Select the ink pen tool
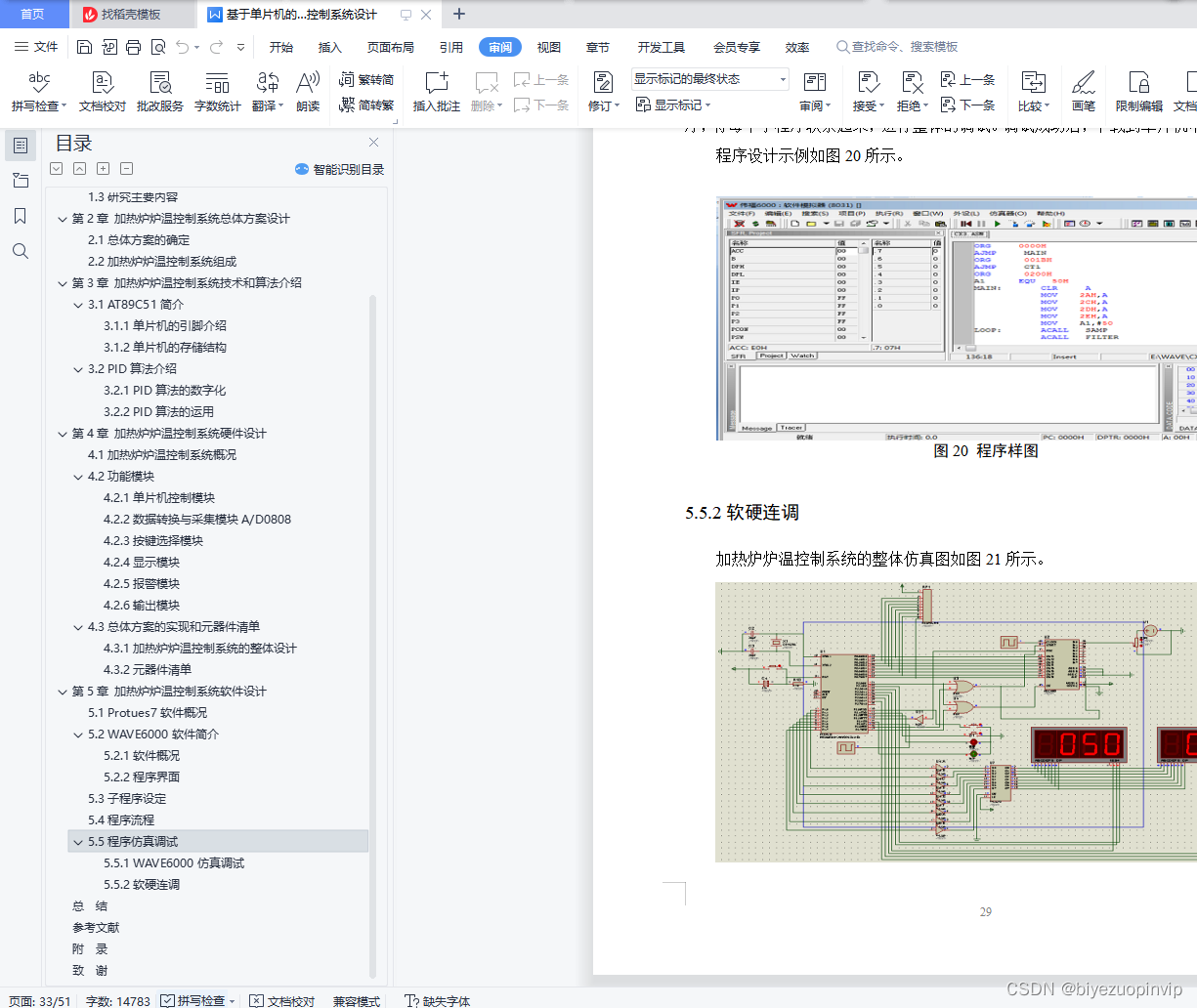Viewport: 1197px width, 1008px height. (1084, 92)
